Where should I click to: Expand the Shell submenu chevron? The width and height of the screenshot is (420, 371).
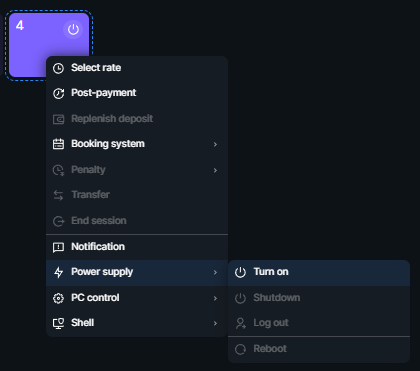click(x=215, y=323)
